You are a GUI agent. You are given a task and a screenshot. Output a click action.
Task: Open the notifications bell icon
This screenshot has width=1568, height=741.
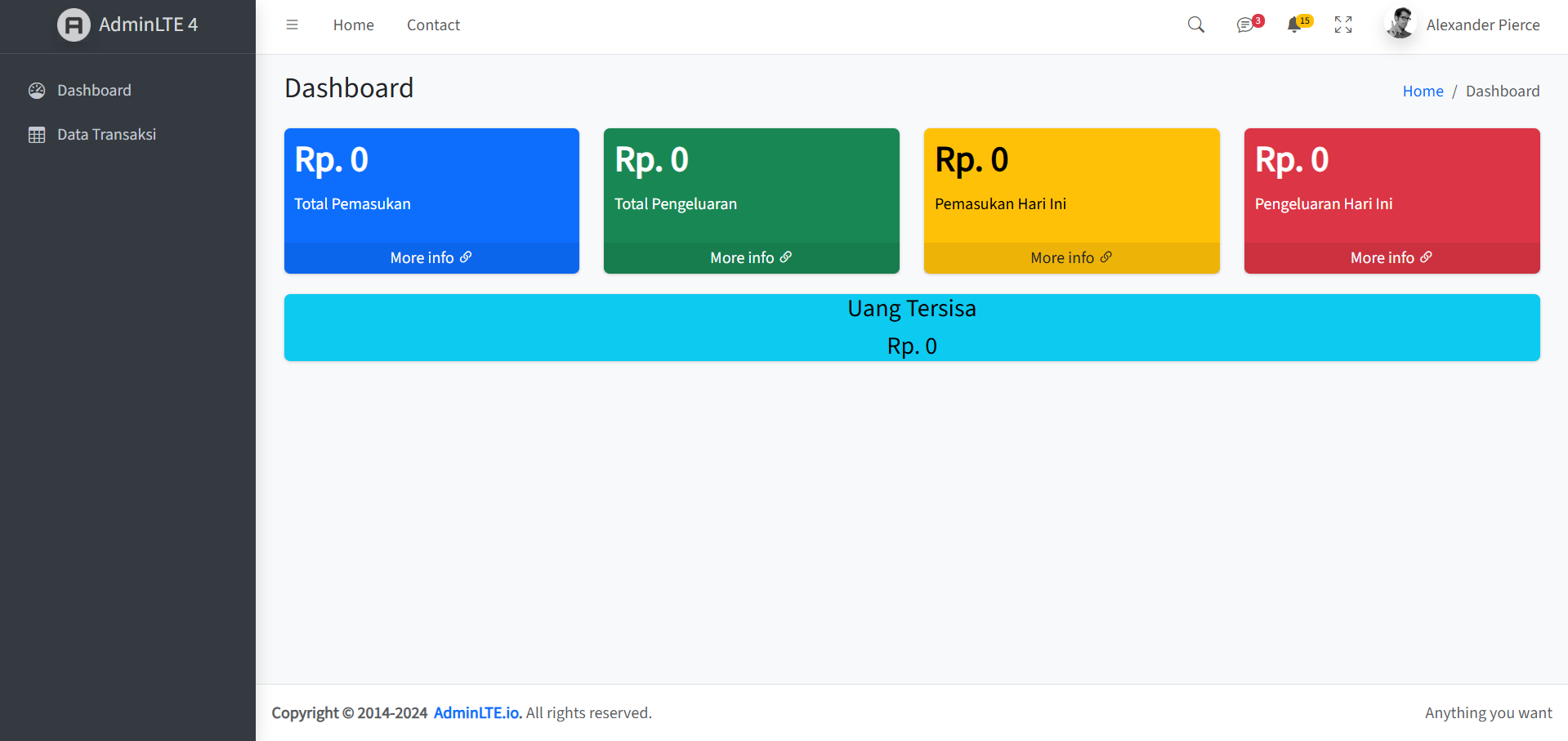pyautogui.click(x=1294, y=25)
